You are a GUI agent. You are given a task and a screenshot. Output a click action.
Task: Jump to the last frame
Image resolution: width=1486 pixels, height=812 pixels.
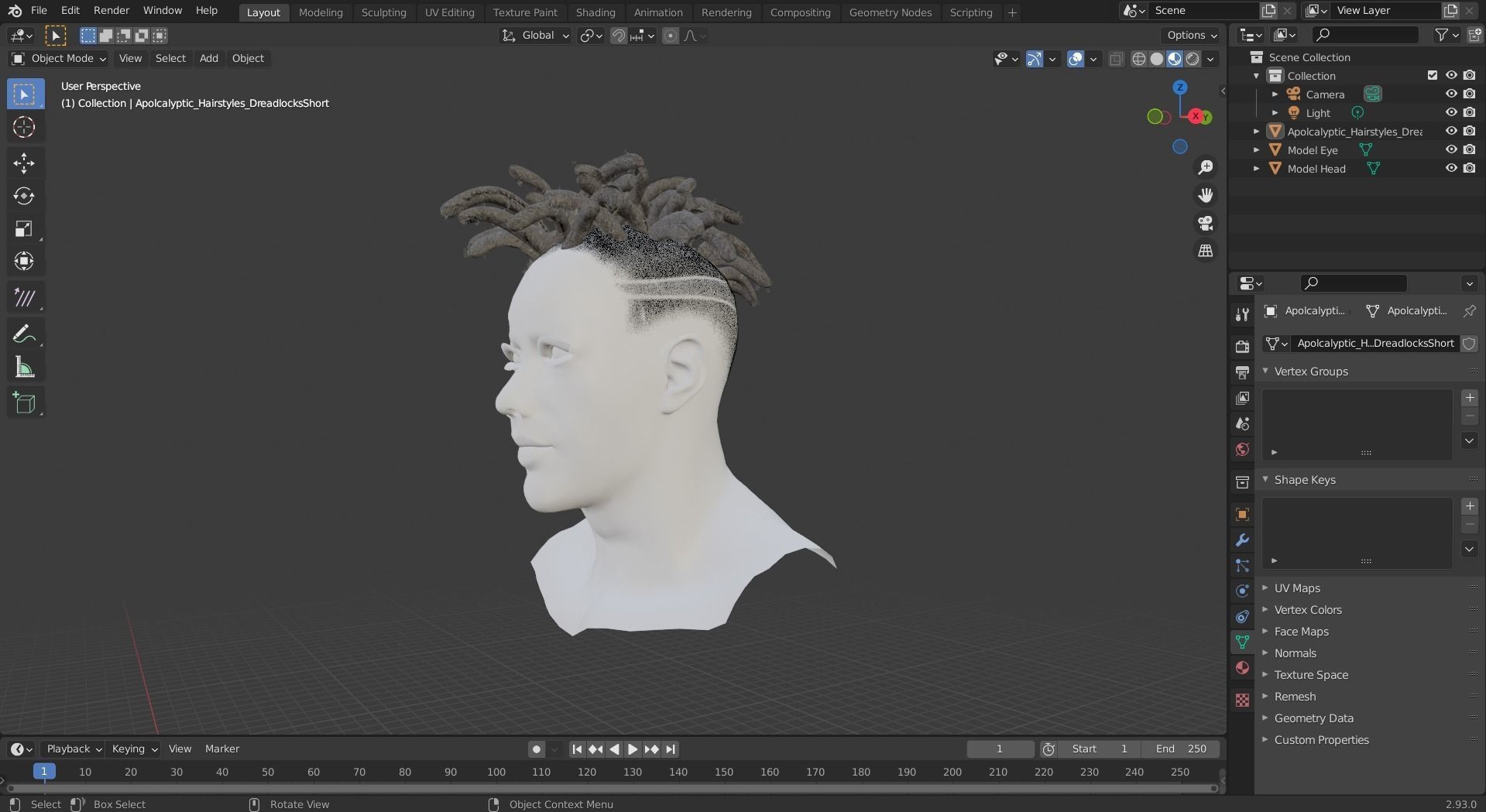click(671, 749)
